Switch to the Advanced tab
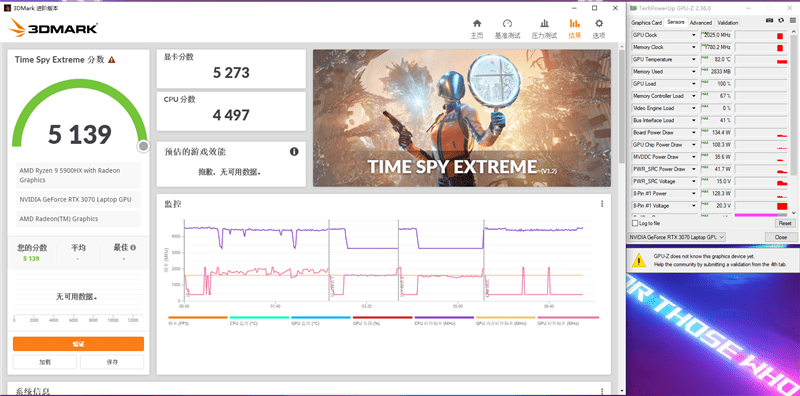Image resolution: width=800 pixels, height=396 pixels. tap(701, 22)
